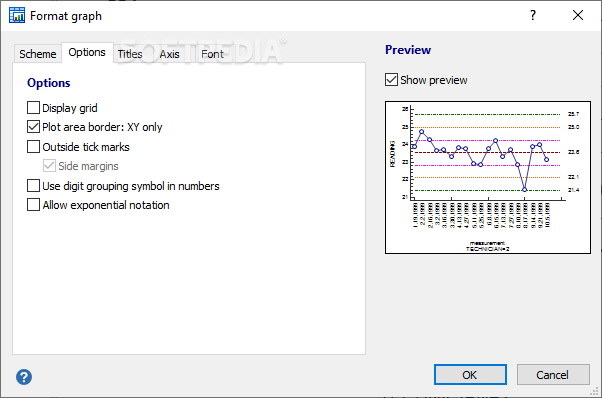Click the graph preview thumbnail
This screenshot has height=398, width=602.
click(488, 177)
